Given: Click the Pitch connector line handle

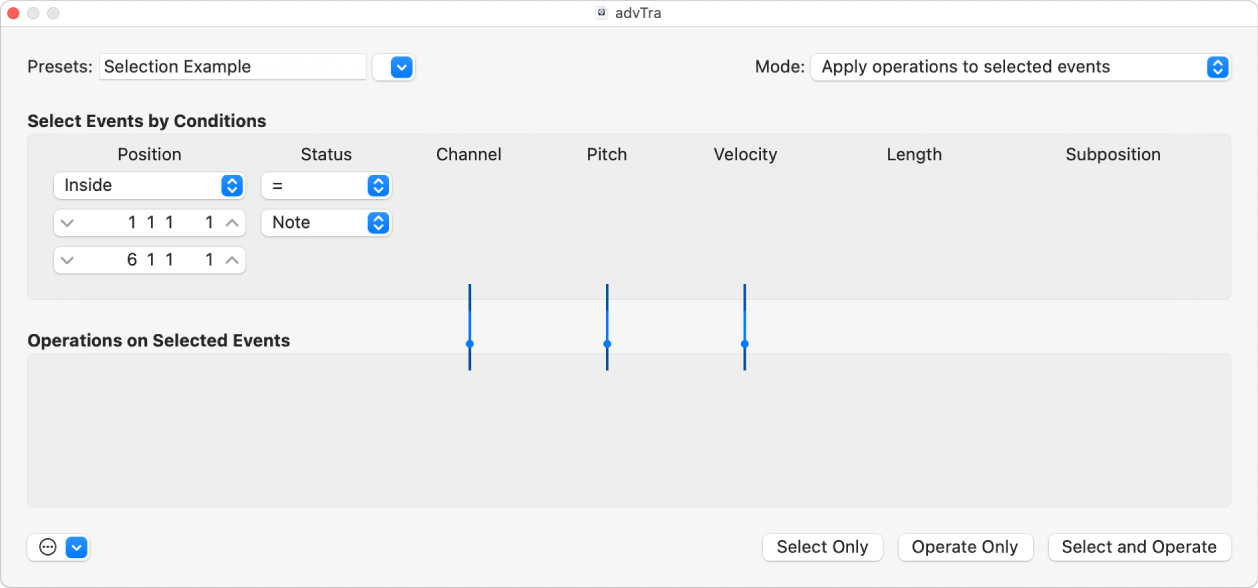Looking at the screenshot, I should 607,344.
